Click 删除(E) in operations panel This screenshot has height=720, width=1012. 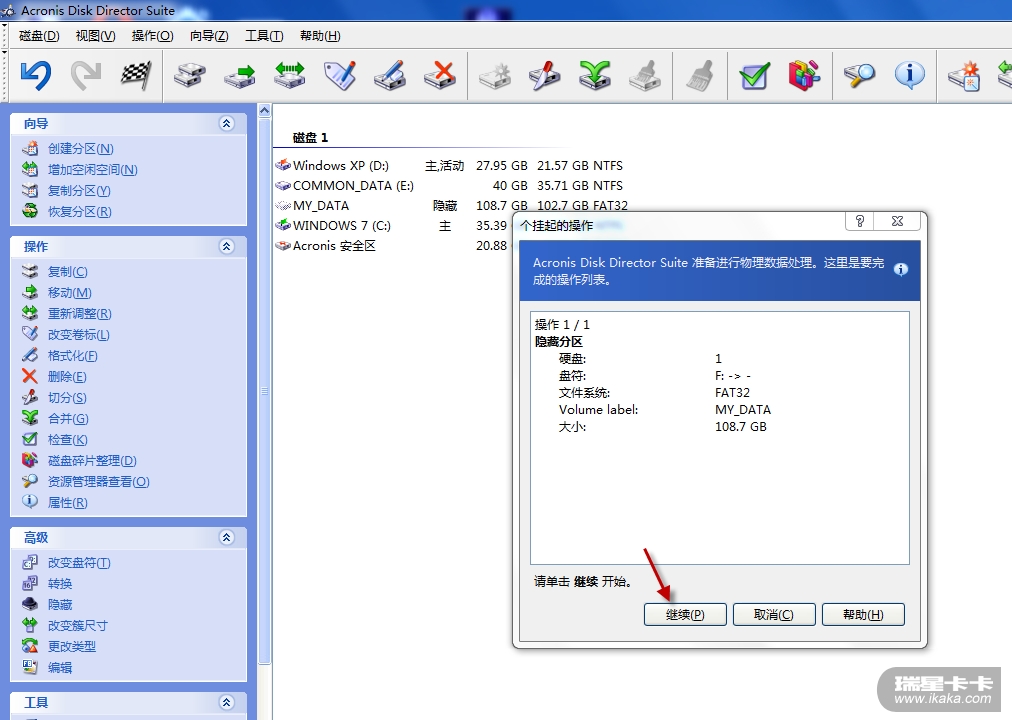click(x=67, y=377)
